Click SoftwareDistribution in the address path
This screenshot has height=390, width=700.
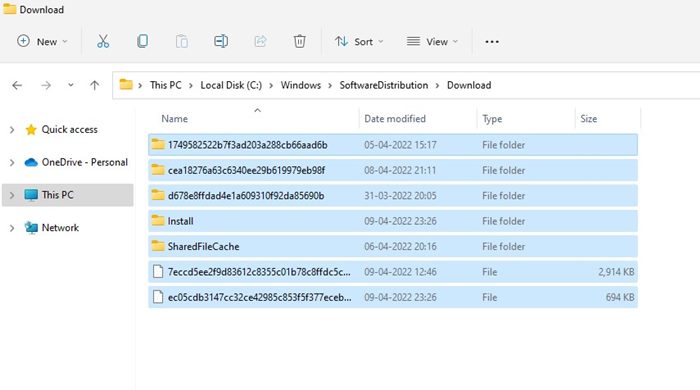click(x=384, y=85)
